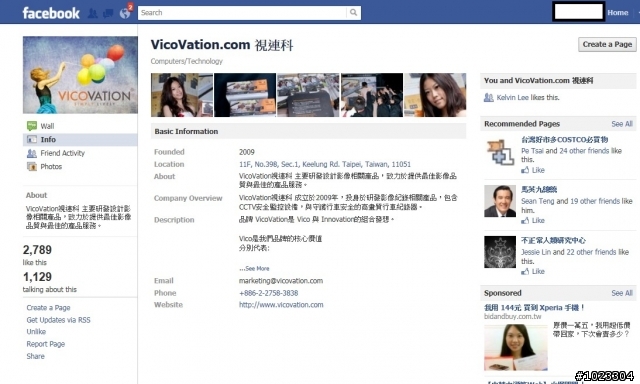Click See All for Sponsored
This screenshot has width=640, height=384.
pos(622,293)
